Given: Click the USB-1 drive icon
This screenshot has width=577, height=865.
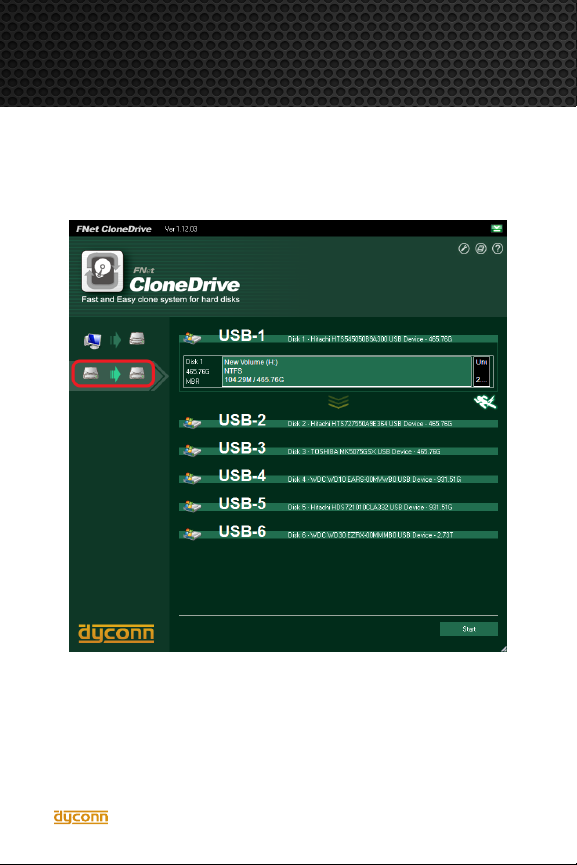Looking at the screenshot, I should pyautogui.click(x=192, y=338).
